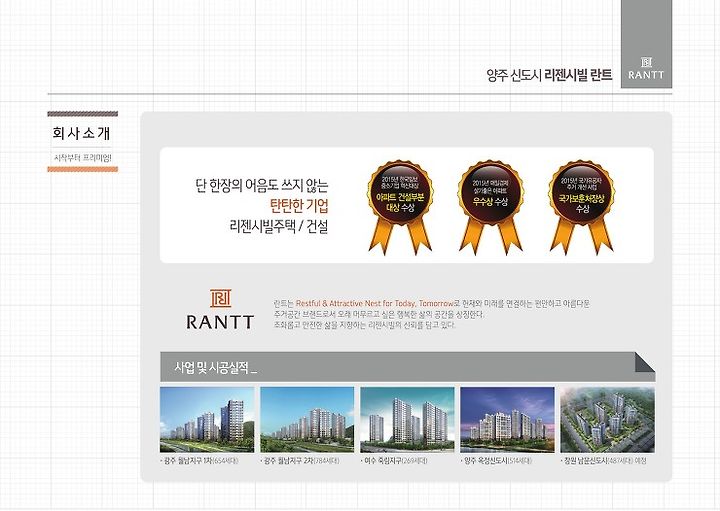
Task: Open the 창원 남문신도시 aerial view thumbnail
Action: [608, 420]
